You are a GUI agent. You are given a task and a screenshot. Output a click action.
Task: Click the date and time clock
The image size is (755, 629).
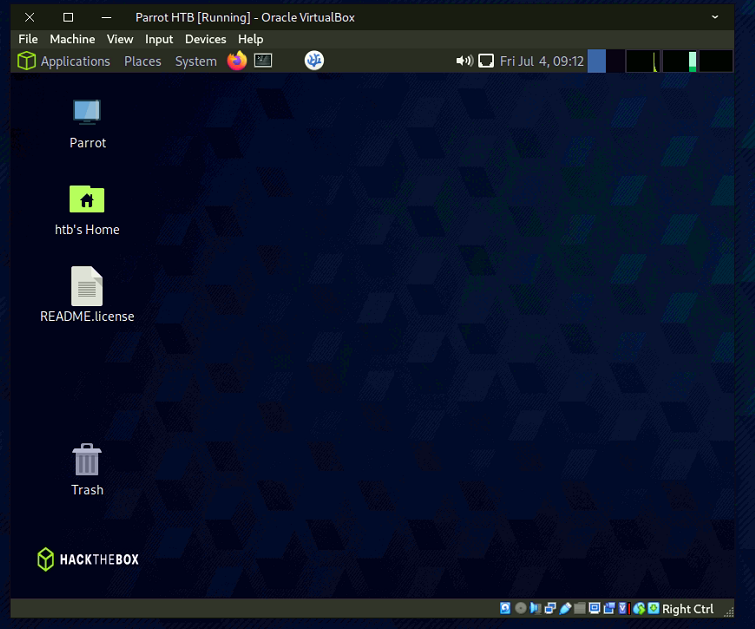click(x=541, y=61)
